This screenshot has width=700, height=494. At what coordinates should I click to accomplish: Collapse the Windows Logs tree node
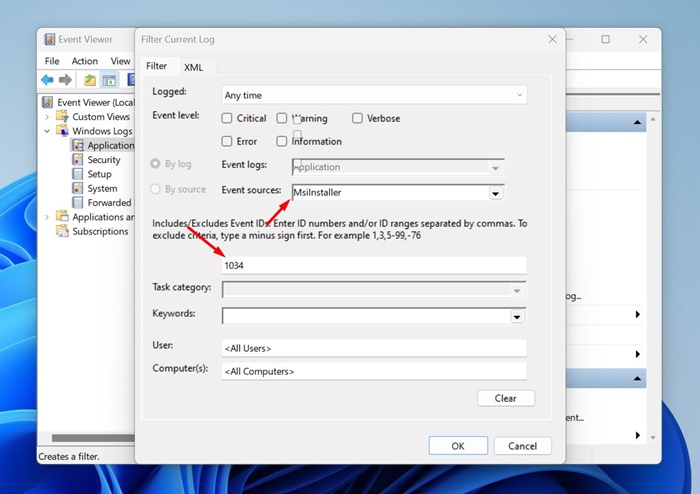(47, 131)
